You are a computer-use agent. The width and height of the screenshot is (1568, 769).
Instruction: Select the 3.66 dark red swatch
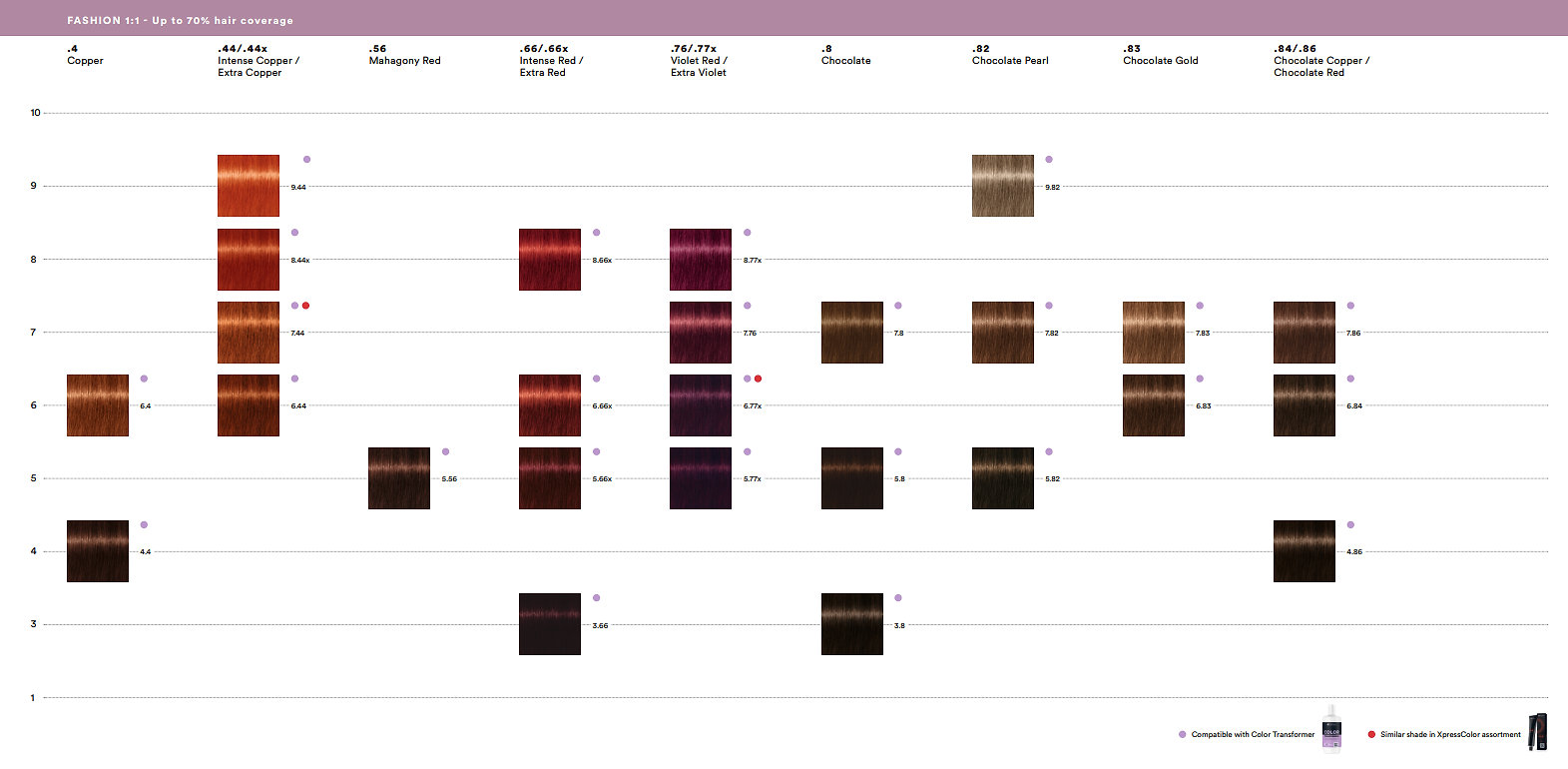click(550, 624)
